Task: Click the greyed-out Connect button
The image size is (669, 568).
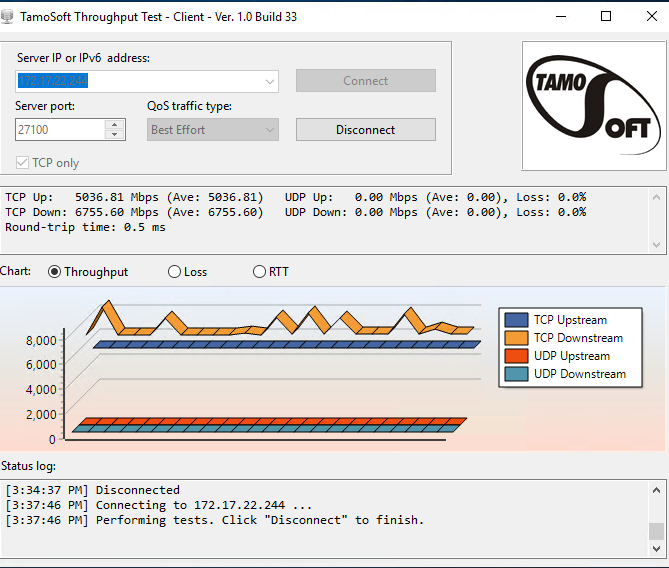Action: click(x=366, y=81)
